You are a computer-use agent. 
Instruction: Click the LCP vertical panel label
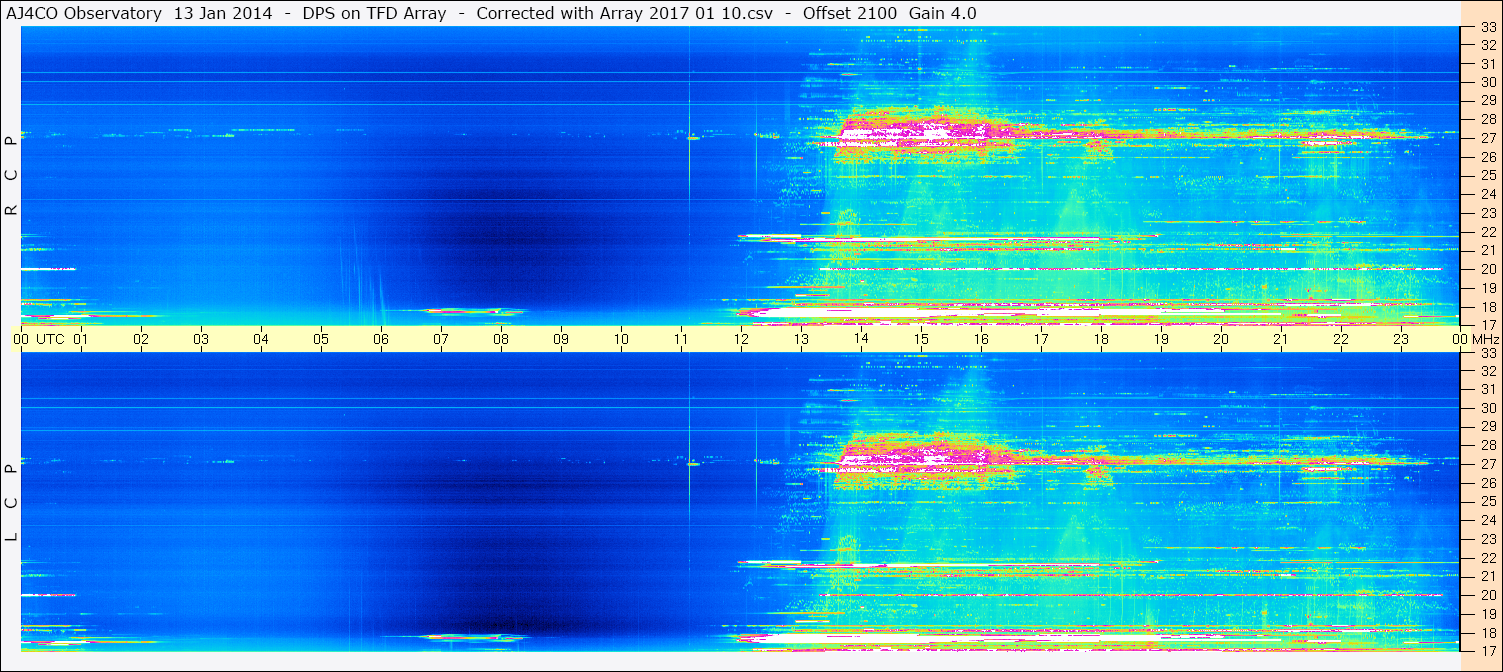point(11,501)
